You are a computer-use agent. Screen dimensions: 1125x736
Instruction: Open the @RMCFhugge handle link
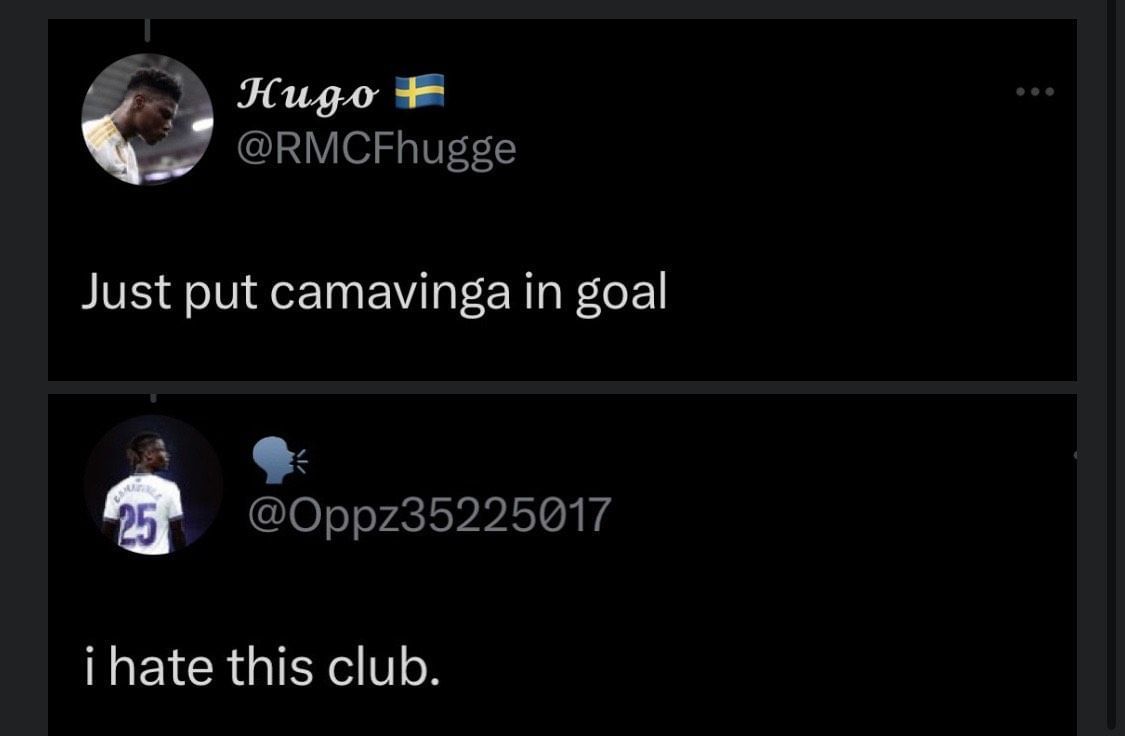coord(375,149)
